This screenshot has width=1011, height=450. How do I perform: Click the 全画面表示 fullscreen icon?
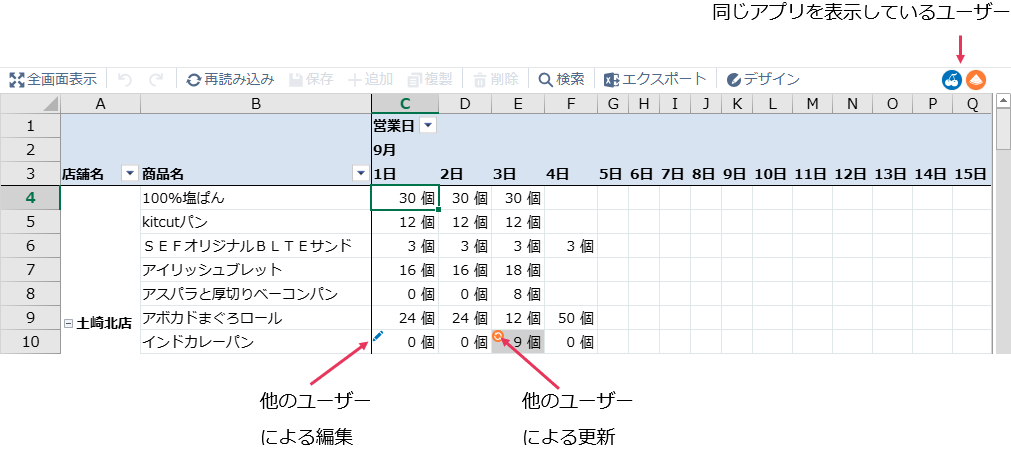point(17,79)
